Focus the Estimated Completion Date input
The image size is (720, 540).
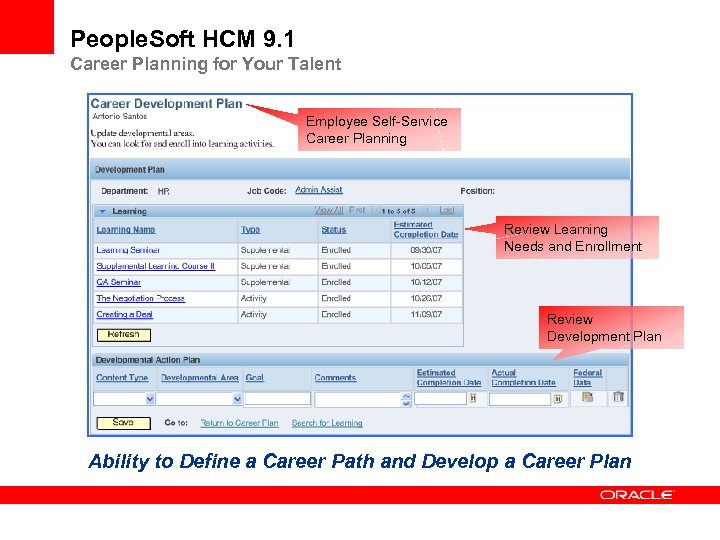coord(440,398)
